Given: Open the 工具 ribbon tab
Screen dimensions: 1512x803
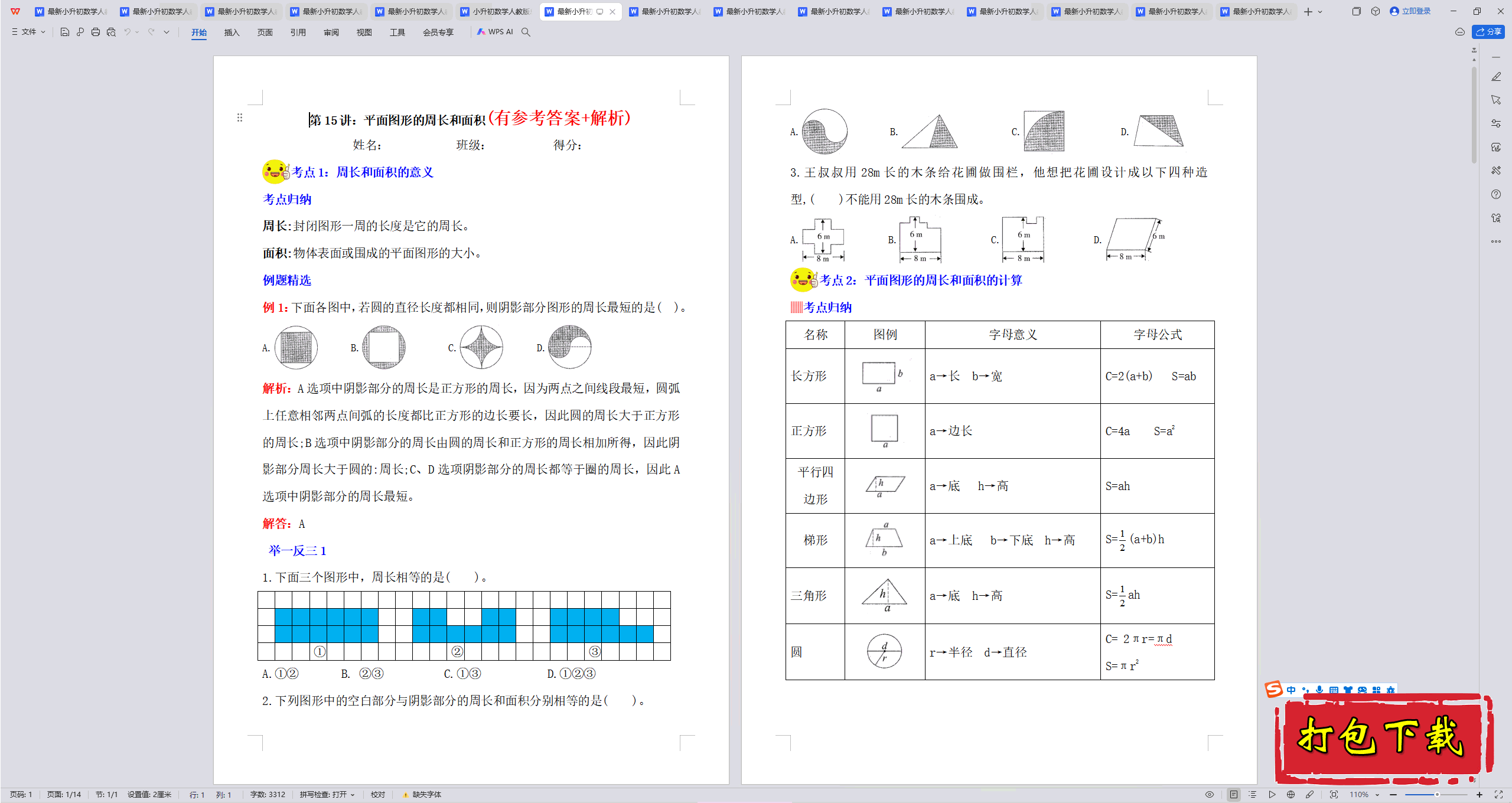Looking at the screenshot, I should (x=397, y=32).
